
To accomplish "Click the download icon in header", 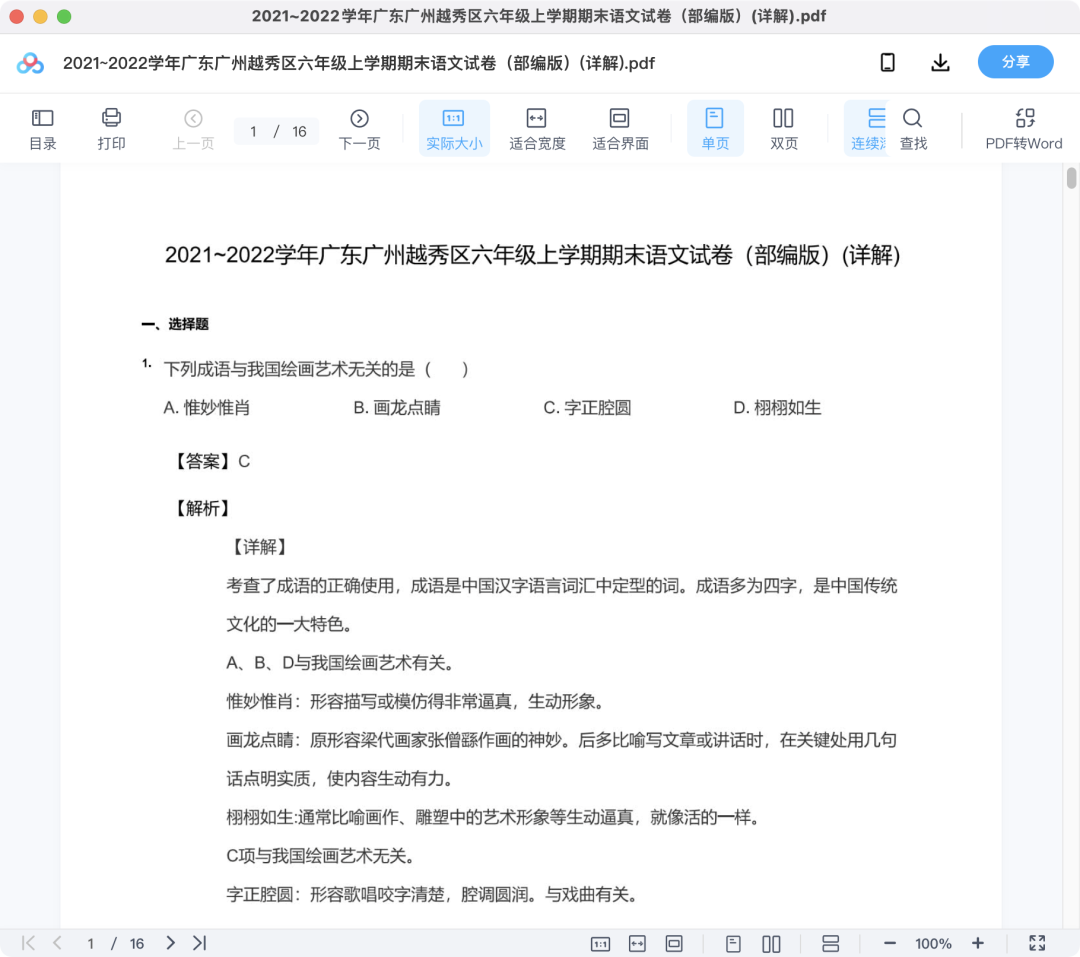I will [x=940, y=63].
